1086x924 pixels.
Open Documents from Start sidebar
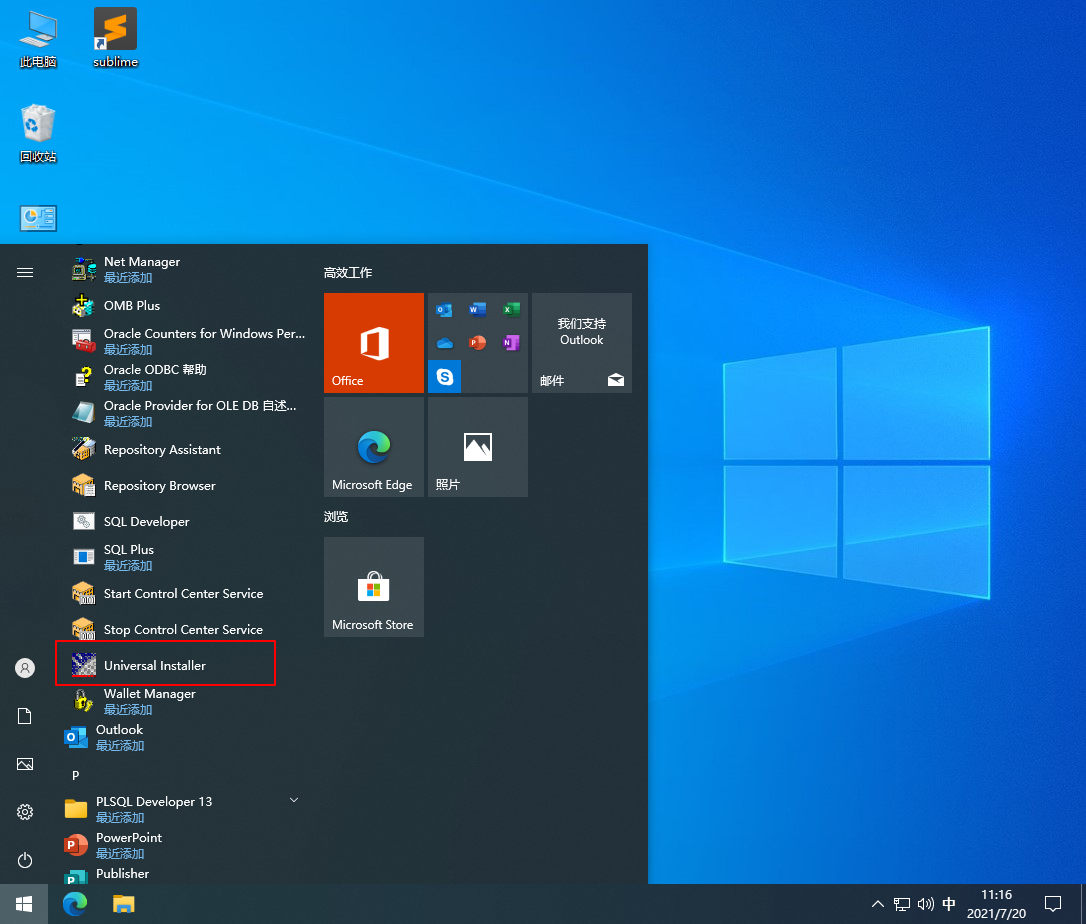pos(25,716)
